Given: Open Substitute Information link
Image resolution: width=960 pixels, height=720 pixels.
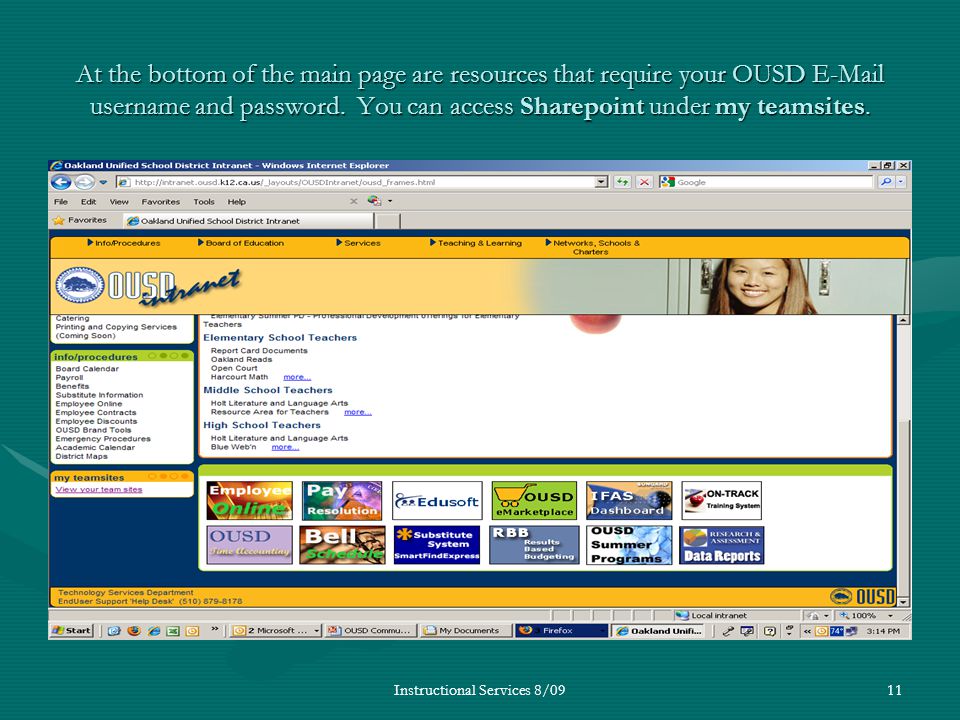Looking at the screenshot, I should (x=99, y=396).
